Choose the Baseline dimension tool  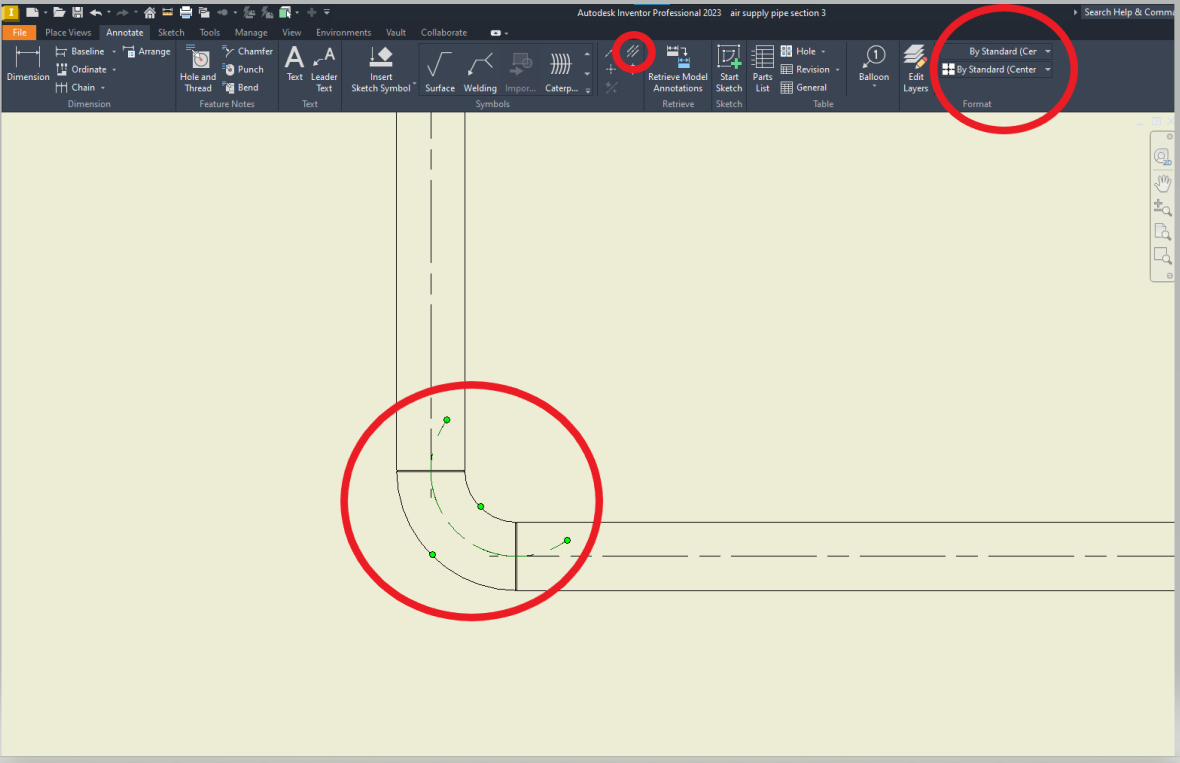coord(80,51)
